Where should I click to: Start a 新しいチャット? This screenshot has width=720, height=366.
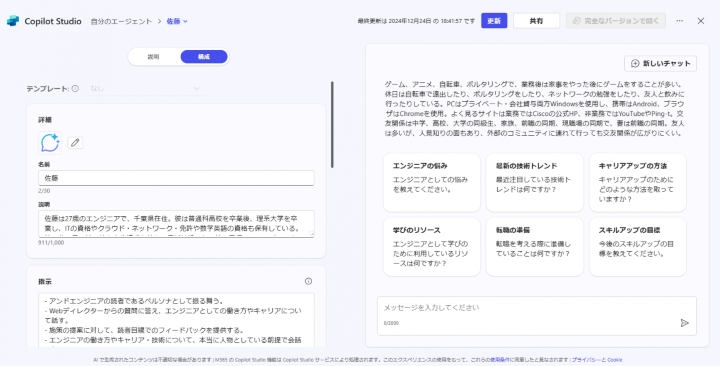[x=660, y=64]
